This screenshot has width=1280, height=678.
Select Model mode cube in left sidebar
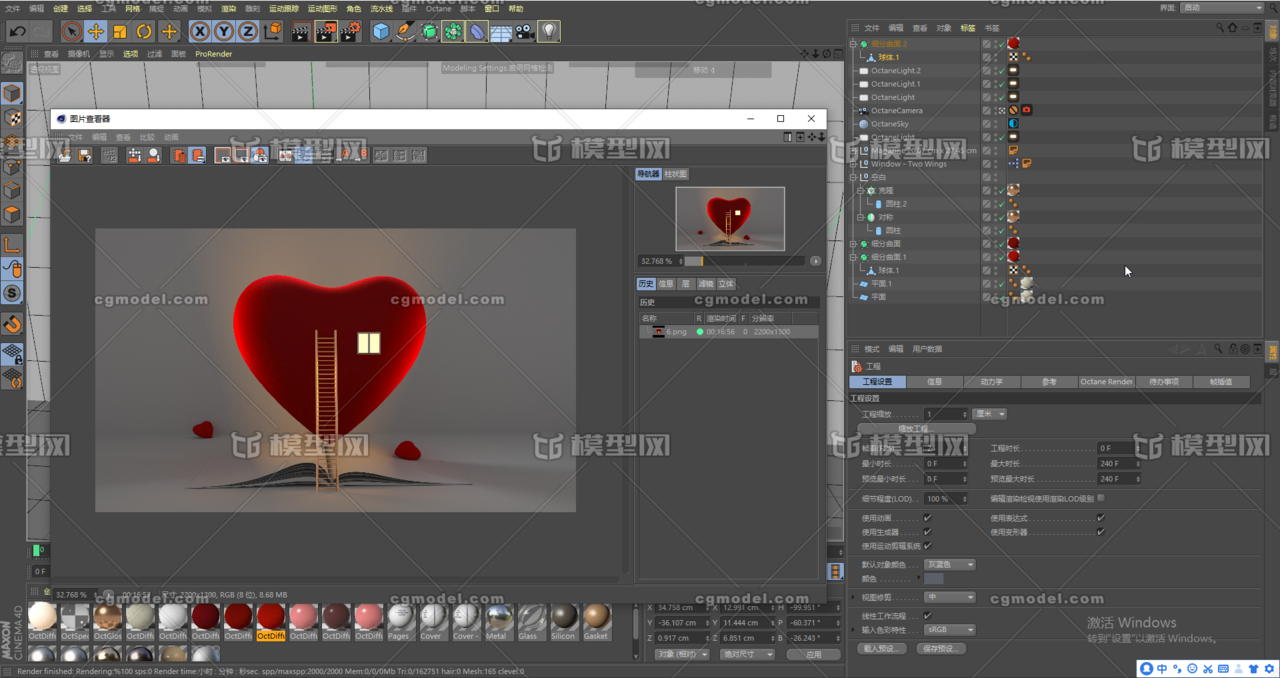pos(12,94)
